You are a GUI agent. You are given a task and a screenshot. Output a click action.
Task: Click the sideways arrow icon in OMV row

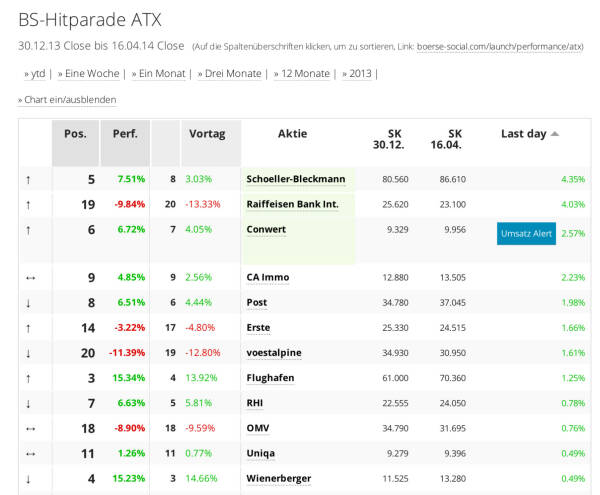point(28,428)
